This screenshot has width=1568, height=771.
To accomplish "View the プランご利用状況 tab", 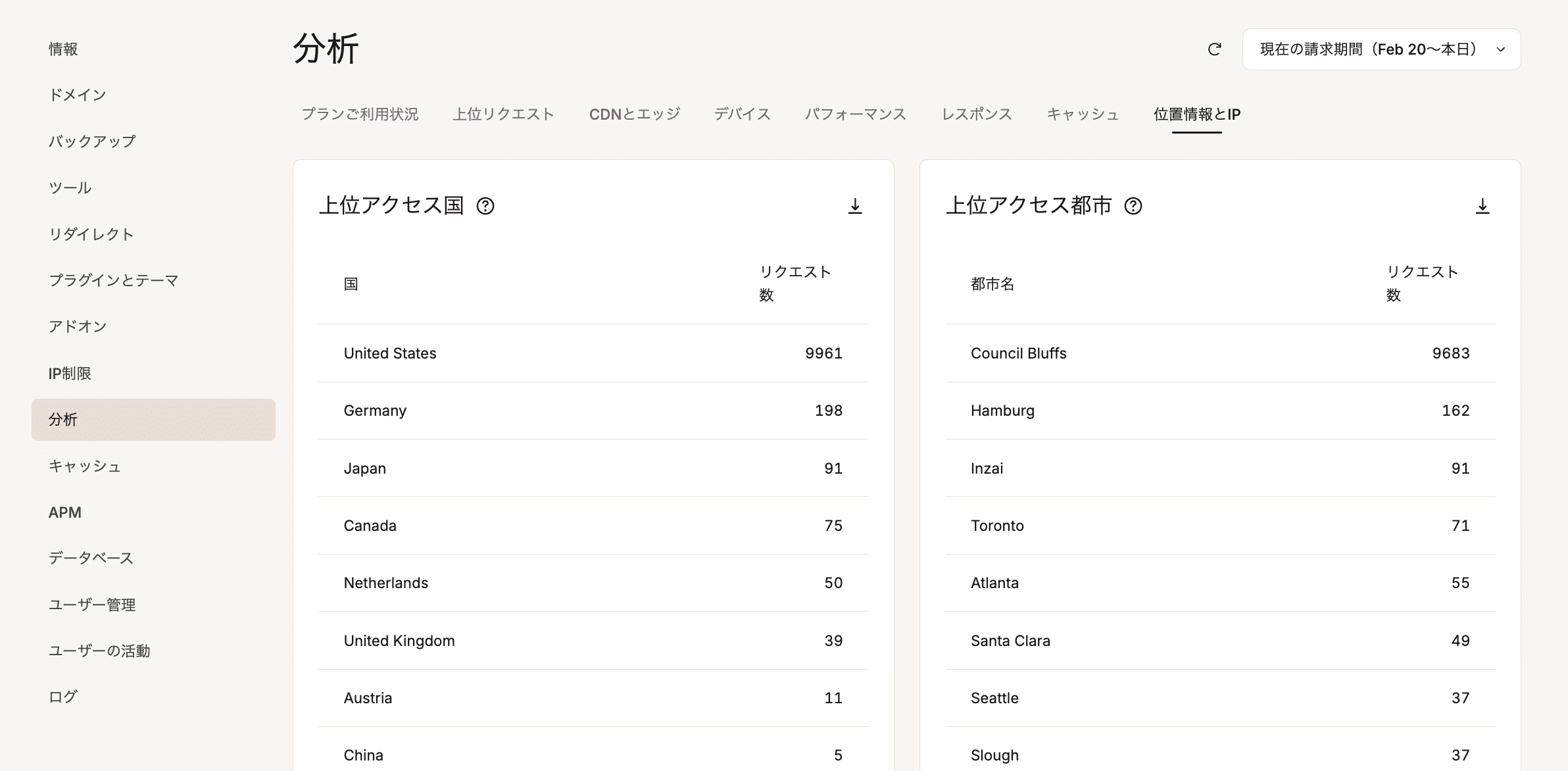I will [x=361, y=114].
